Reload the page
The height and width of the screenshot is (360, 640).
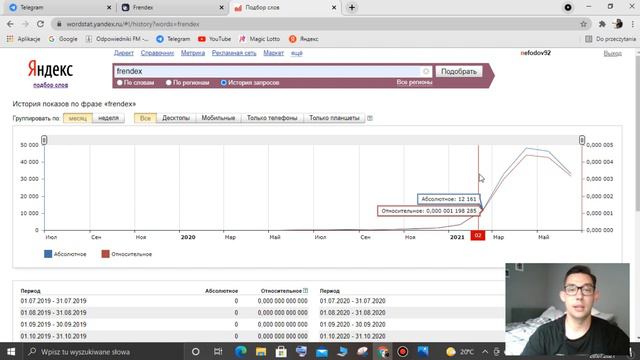(40, 24)
